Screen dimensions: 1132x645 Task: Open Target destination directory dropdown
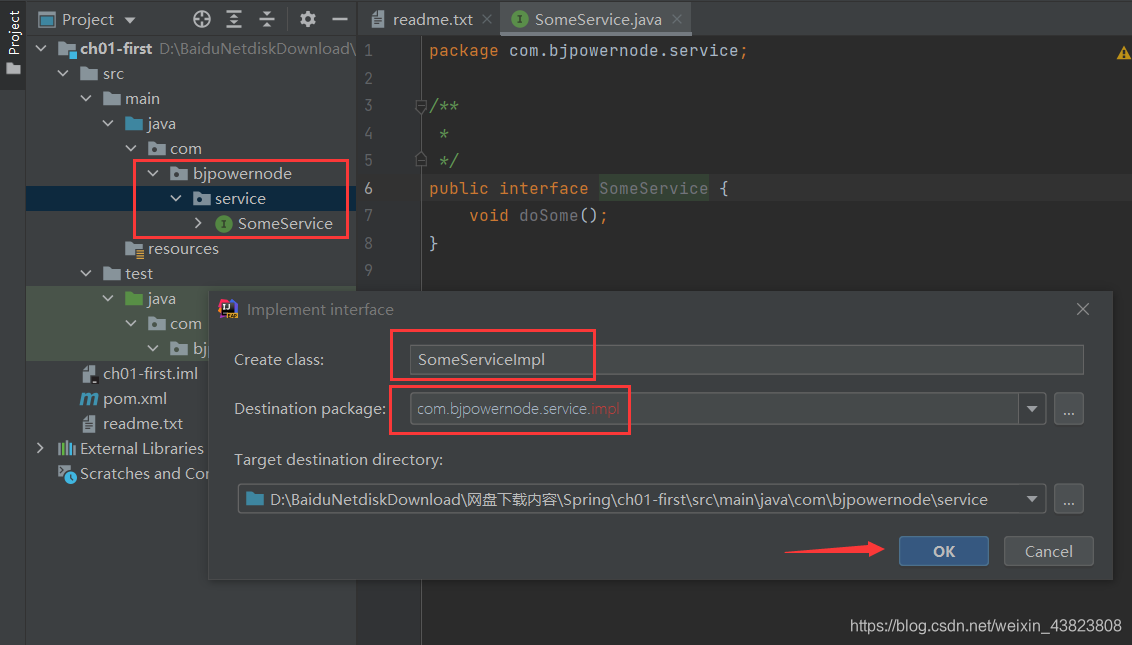pyautogui.click(x=1032, y=499)
